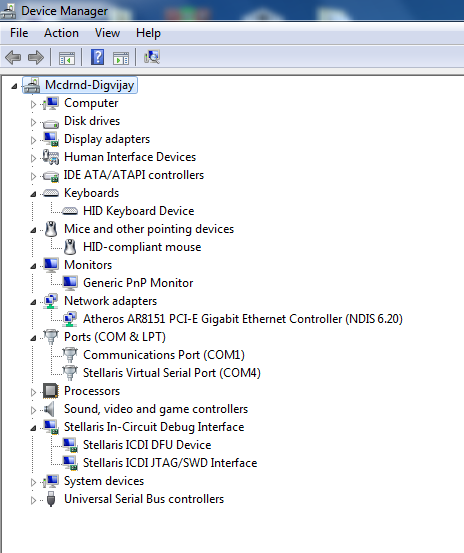The image size is (464, 553).
Task: Click the Display adapters category icon
Action: (x=51, y=139)
